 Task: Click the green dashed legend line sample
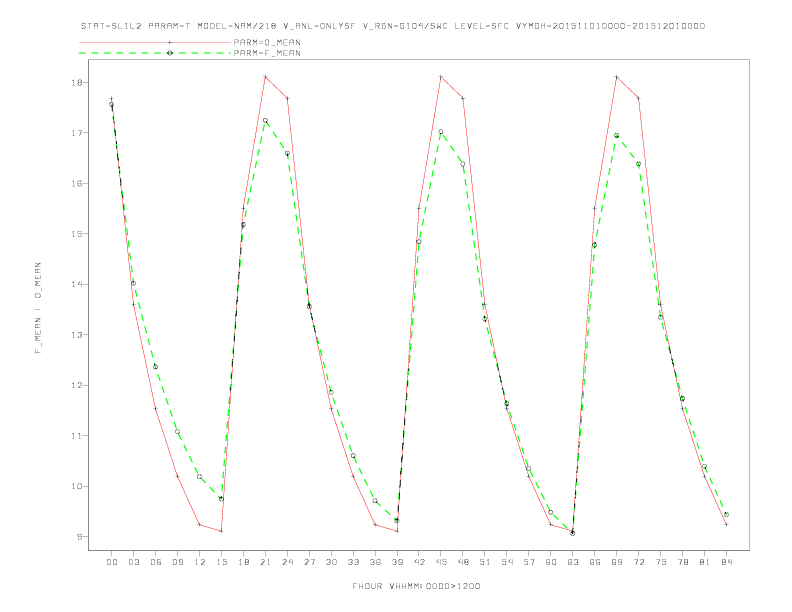[155, 53]
